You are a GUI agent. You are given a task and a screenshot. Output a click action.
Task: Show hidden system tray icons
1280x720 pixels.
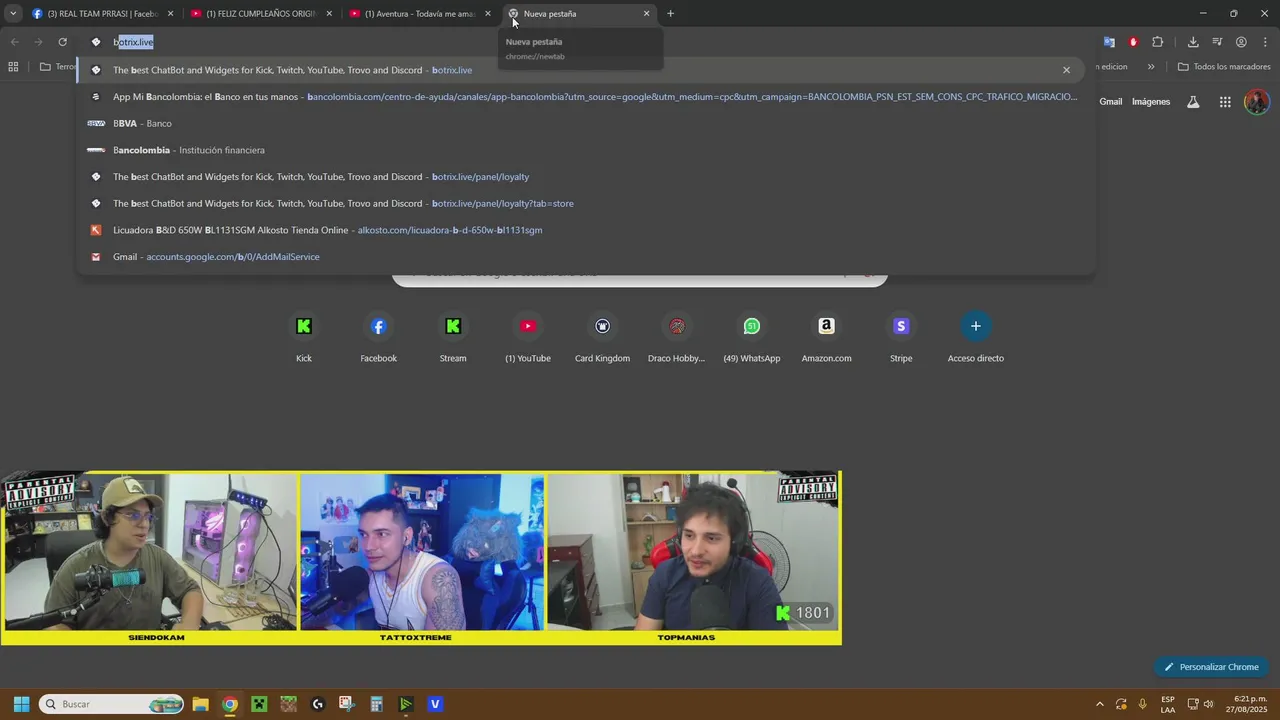click(1100, 704)
